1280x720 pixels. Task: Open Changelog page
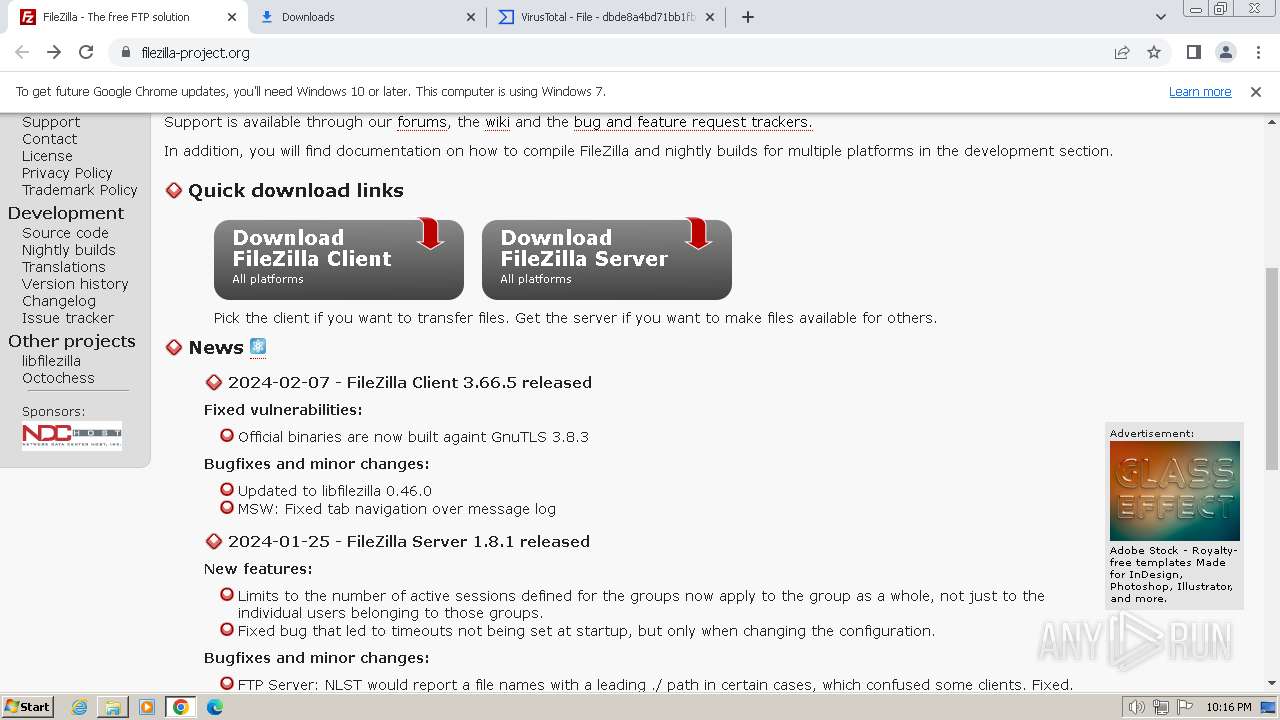point(59,301)
